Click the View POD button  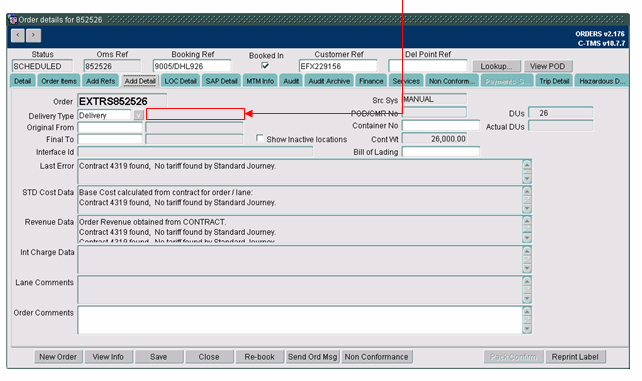tap(548, 66)
